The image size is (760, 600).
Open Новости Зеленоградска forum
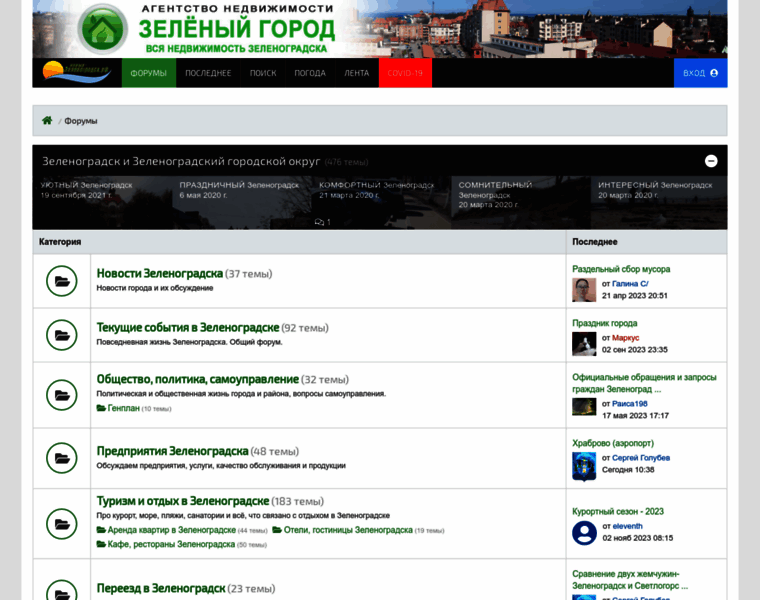[159, 273]
